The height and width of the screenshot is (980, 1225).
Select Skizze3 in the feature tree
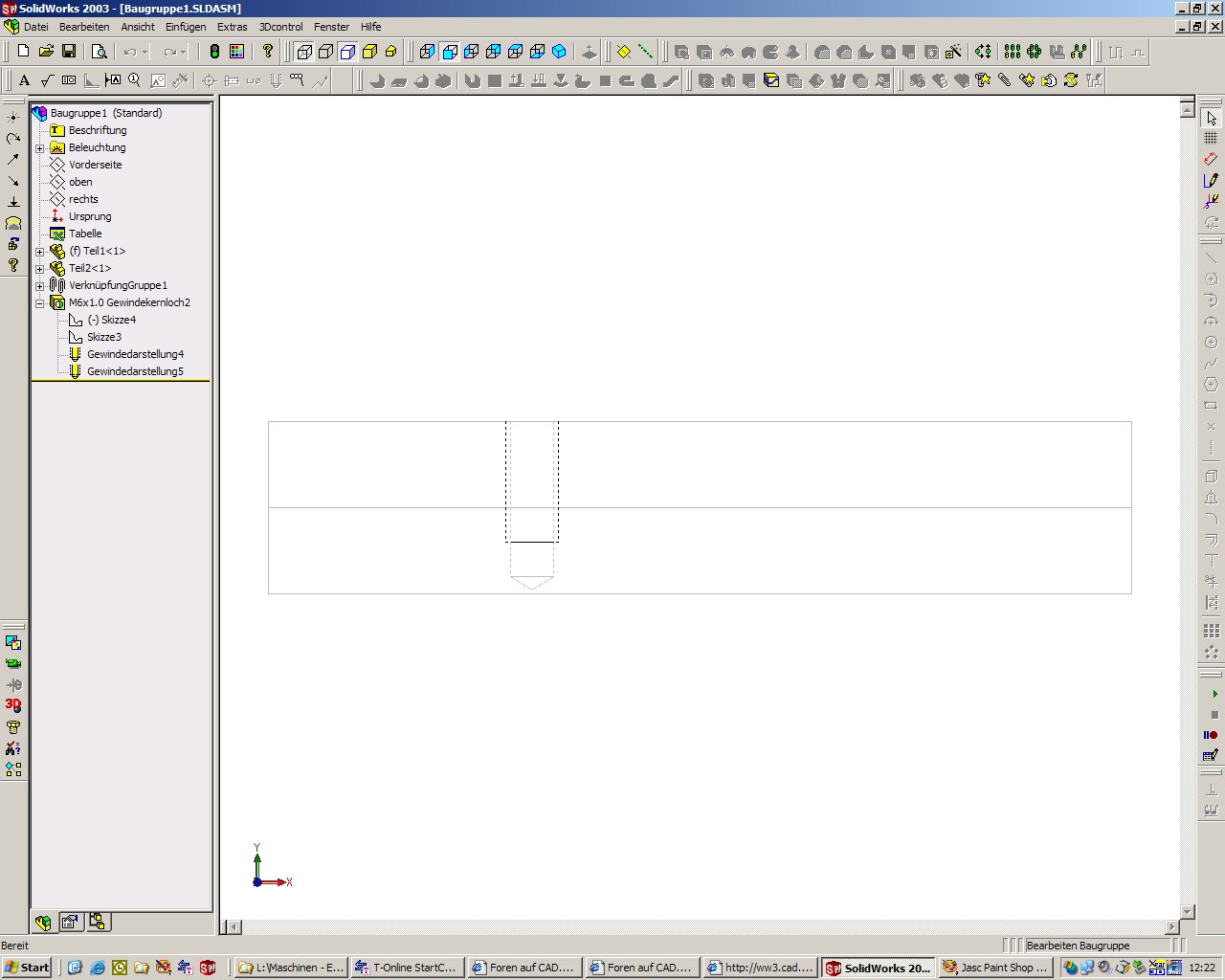[103, 337]
